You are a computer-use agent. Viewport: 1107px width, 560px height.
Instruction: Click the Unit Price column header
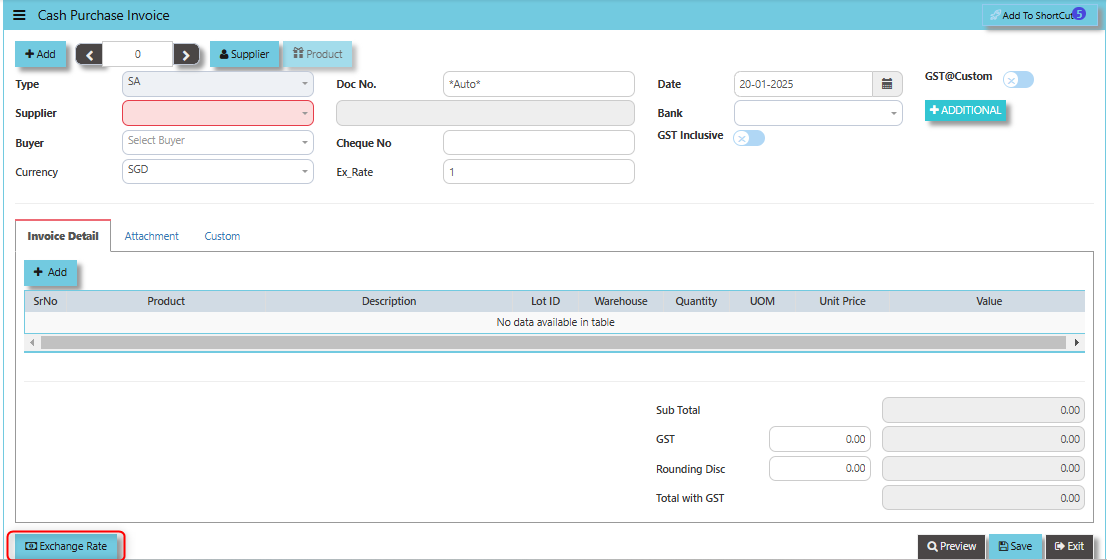(842, 301)
